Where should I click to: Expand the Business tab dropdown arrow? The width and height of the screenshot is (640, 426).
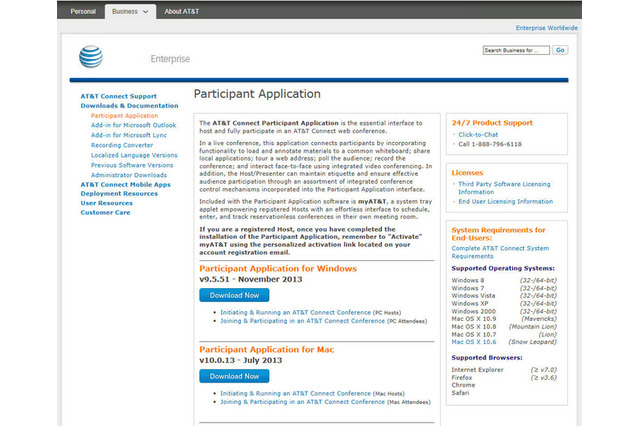point(145,12)
